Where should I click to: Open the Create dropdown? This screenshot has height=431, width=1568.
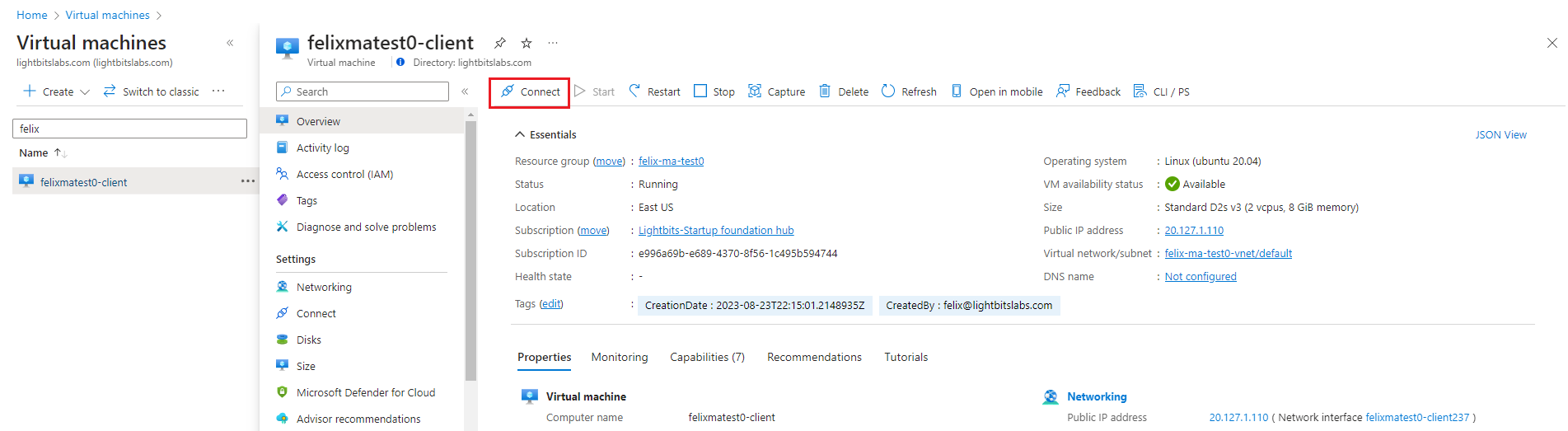click(x=56, y=91)
